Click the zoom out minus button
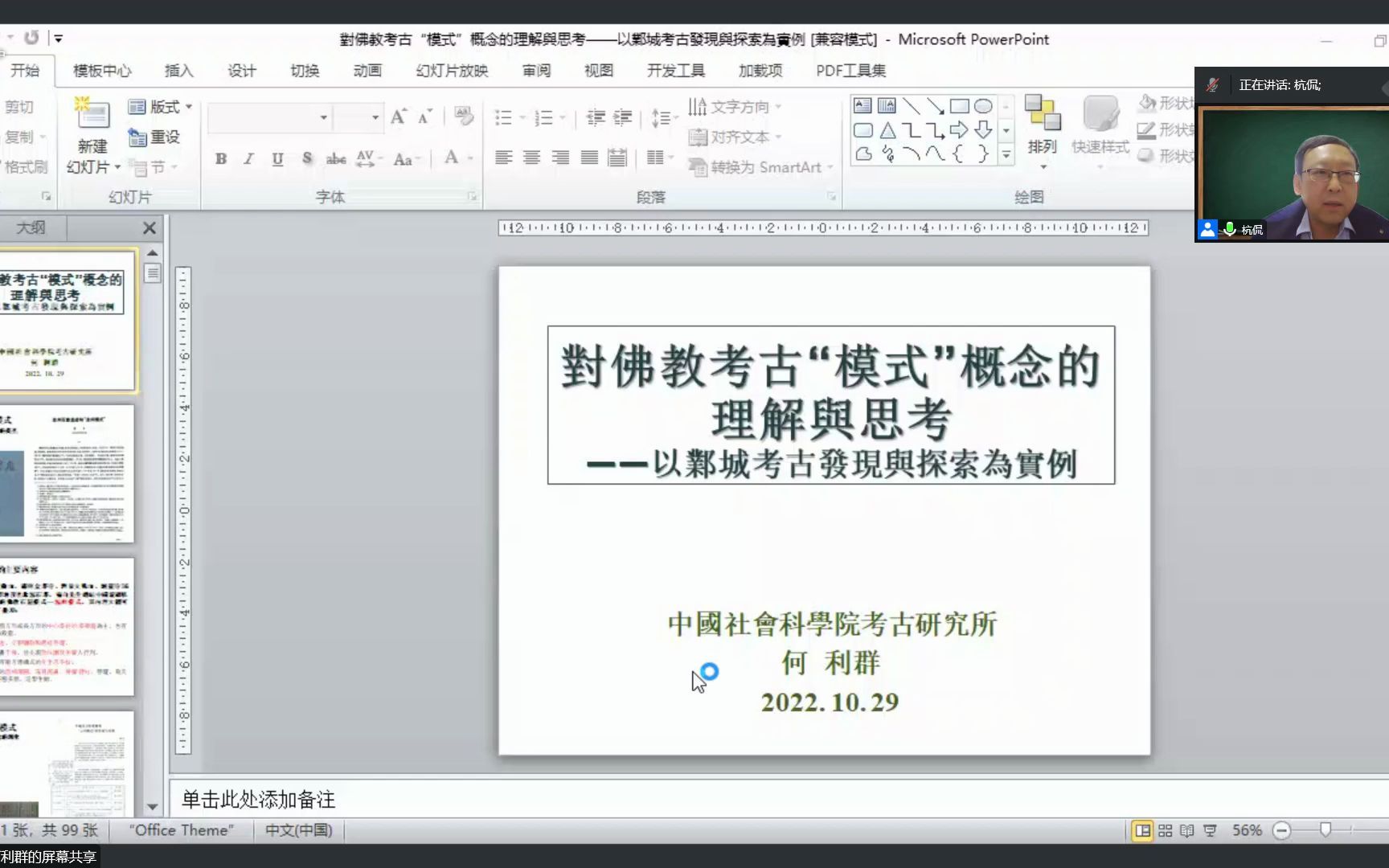Image resolution: width=1389 pixels, height=868 pixels. coord(1282,831)
